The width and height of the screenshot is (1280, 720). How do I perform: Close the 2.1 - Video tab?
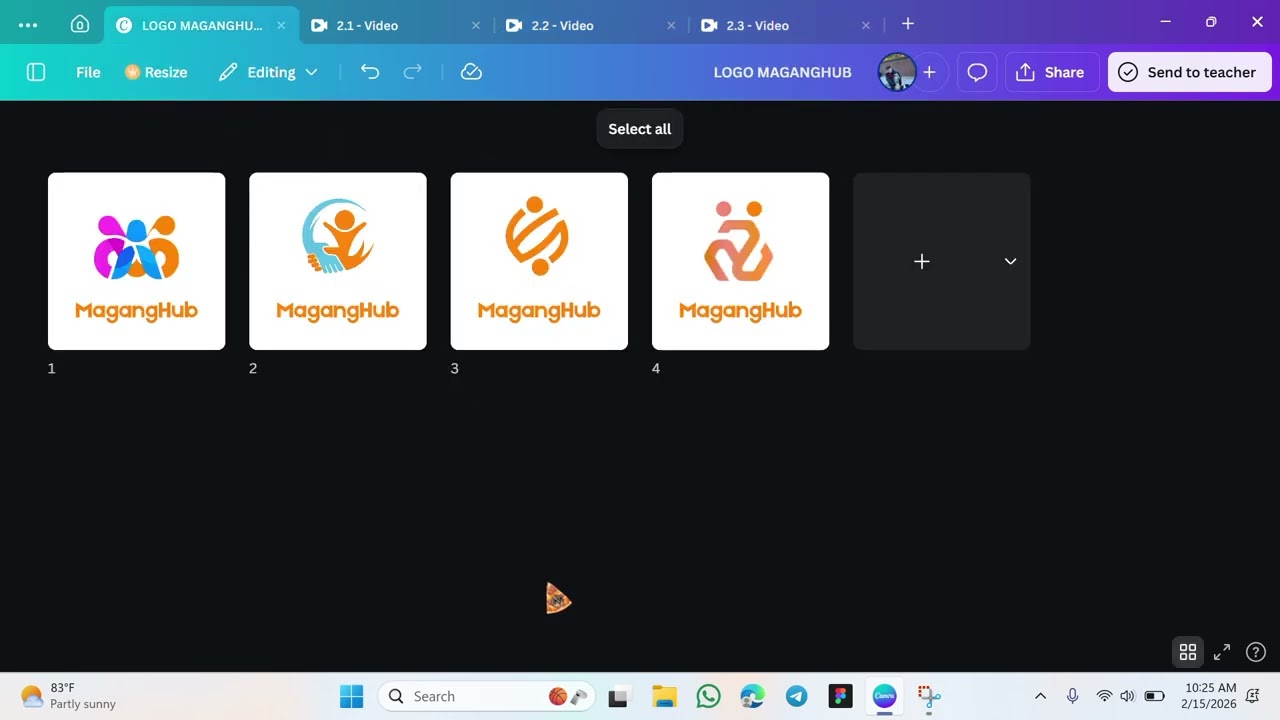pos(476,26)
